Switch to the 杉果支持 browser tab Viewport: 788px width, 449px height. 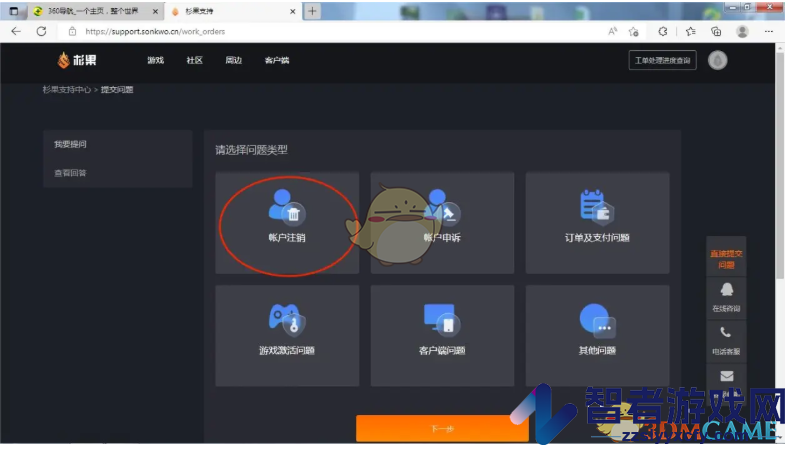tap(234, 11)
